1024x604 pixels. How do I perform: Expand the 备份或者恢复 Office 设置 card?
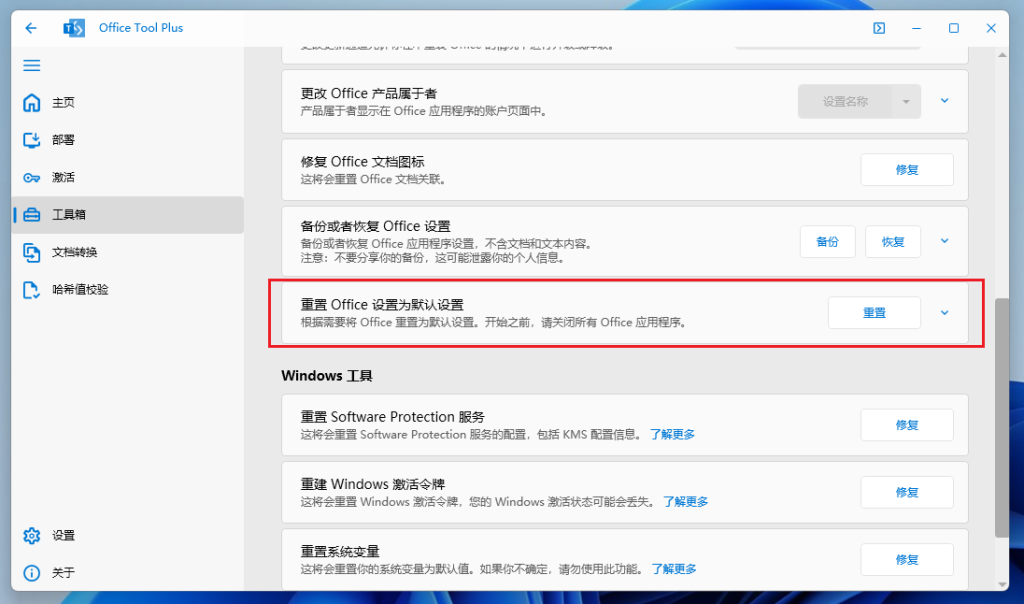(x=944, y=241)
